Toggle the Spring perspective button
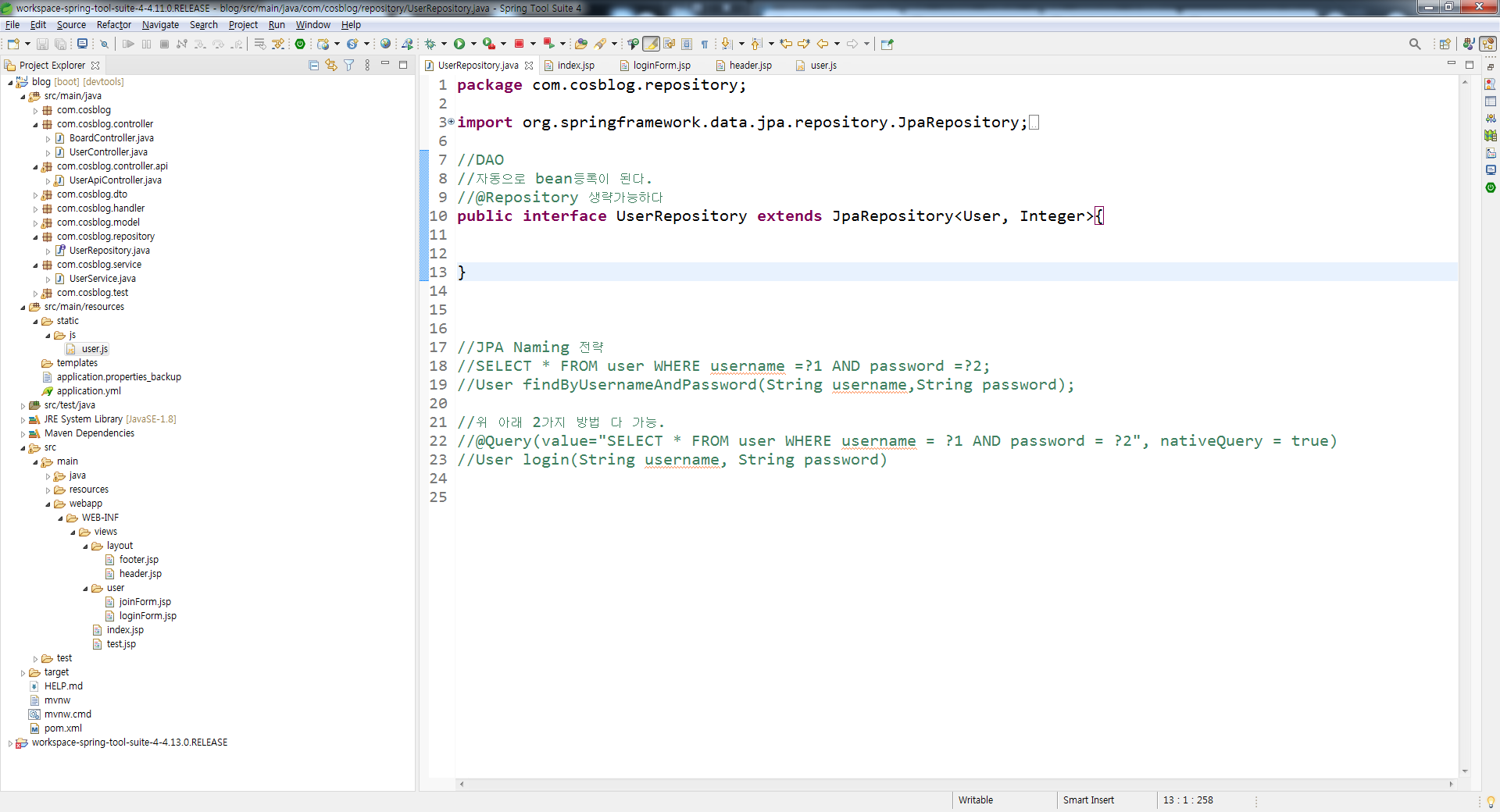The image size is (1500, 812). 1488,45
